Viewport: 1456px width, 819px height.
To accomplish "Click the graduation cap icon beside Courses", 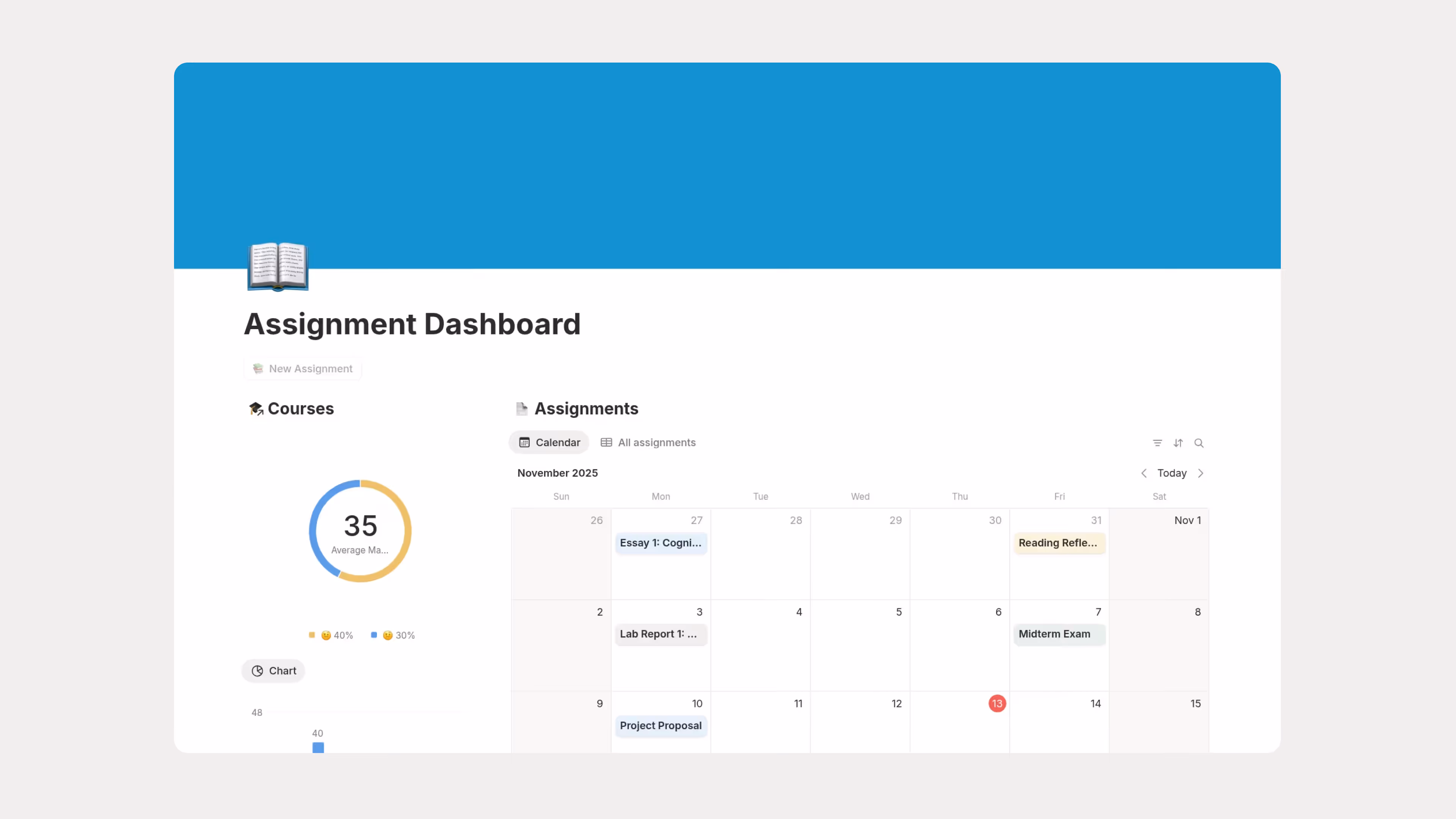I will pyautogui.click(x=256, y=408).
